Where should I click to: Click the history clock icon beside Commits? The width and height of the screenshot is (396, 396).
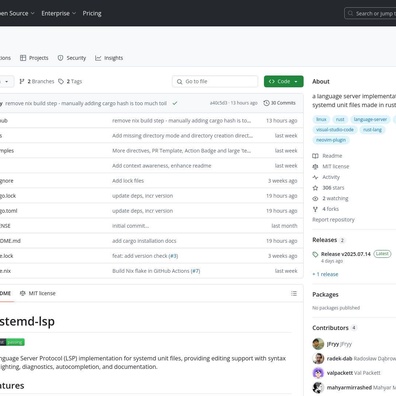tap(266, 103)
